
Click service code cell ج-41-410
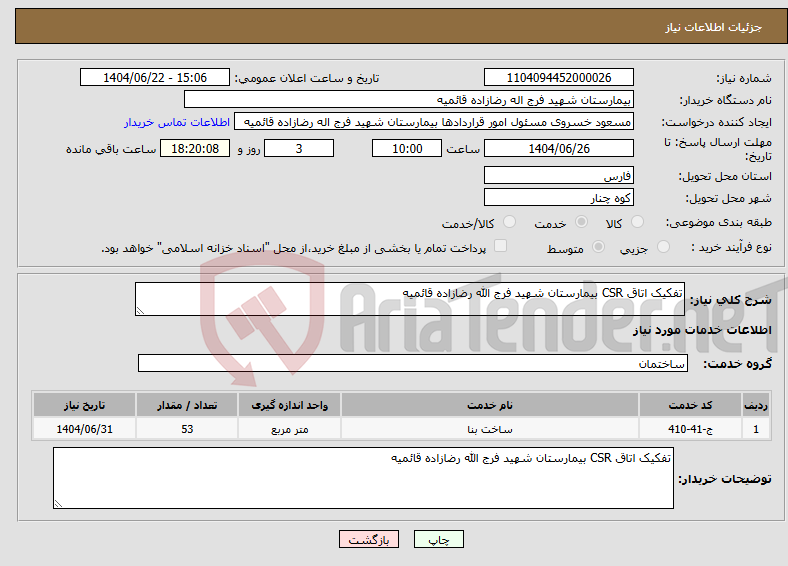[x=691, y=429]
